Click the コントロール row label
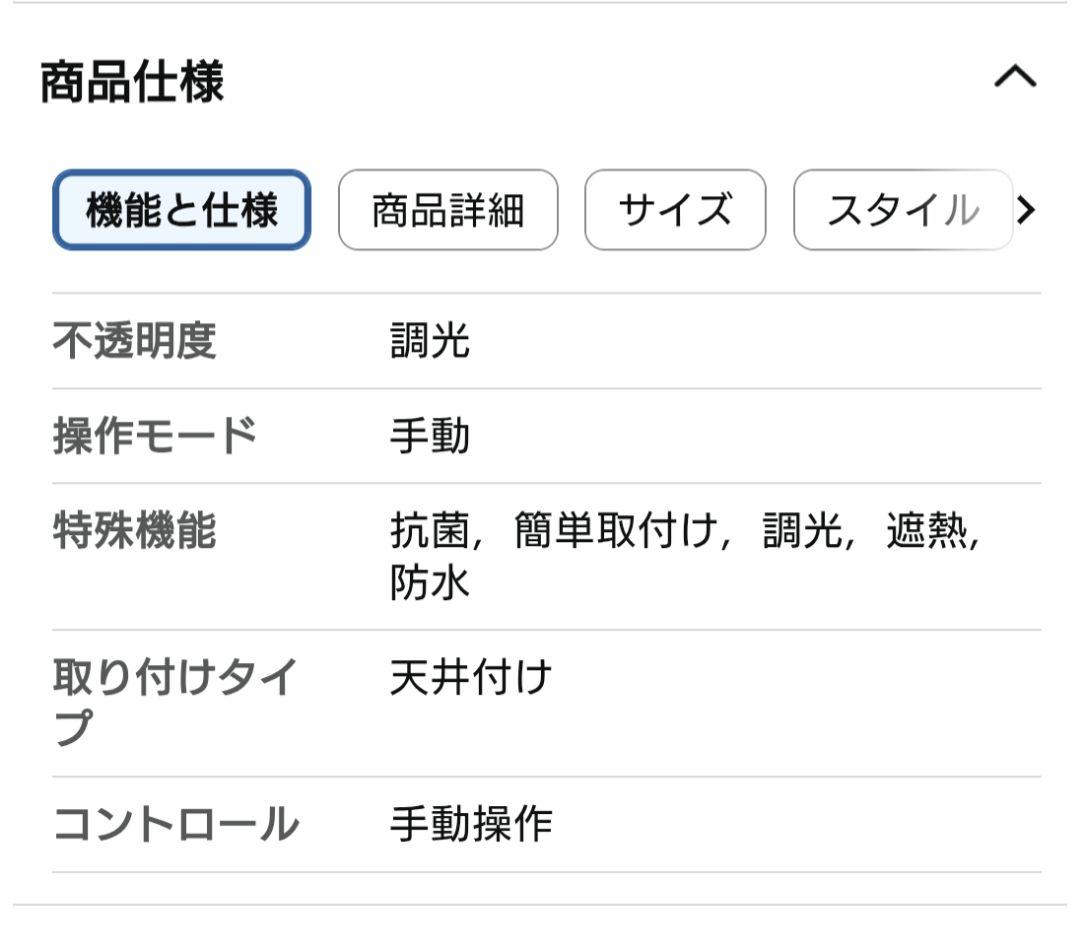Image resolution: width=1080 pixels, height=931 pixels. 175,824
